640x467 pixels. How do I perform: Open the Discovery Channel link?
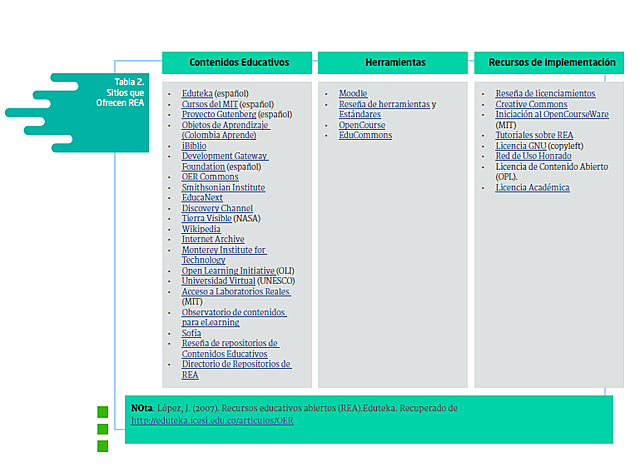pyautogui.click(x=217, y=208)
